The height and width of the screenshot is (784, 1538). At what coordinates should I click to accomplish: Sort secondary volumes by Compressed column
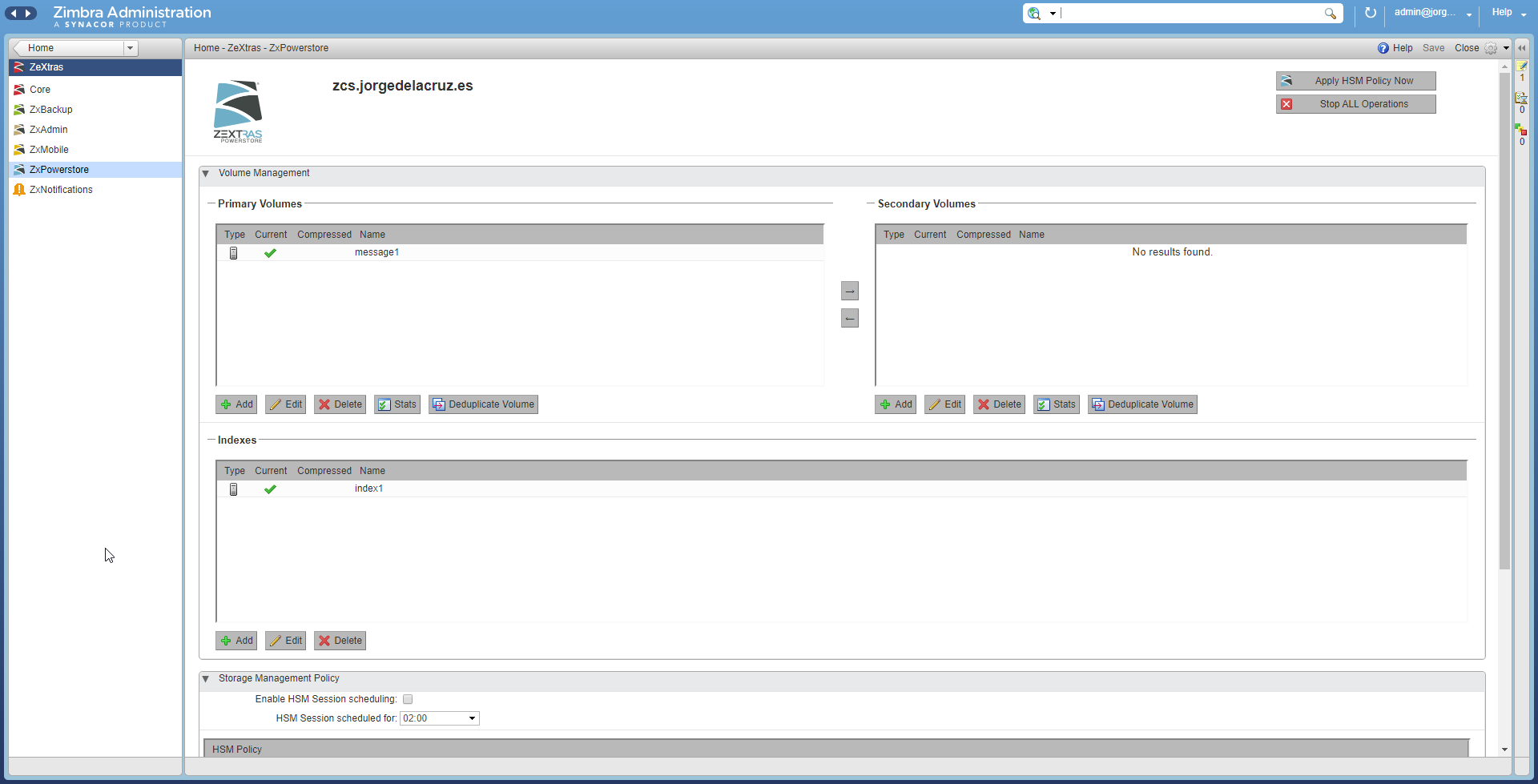pos(984,235)
